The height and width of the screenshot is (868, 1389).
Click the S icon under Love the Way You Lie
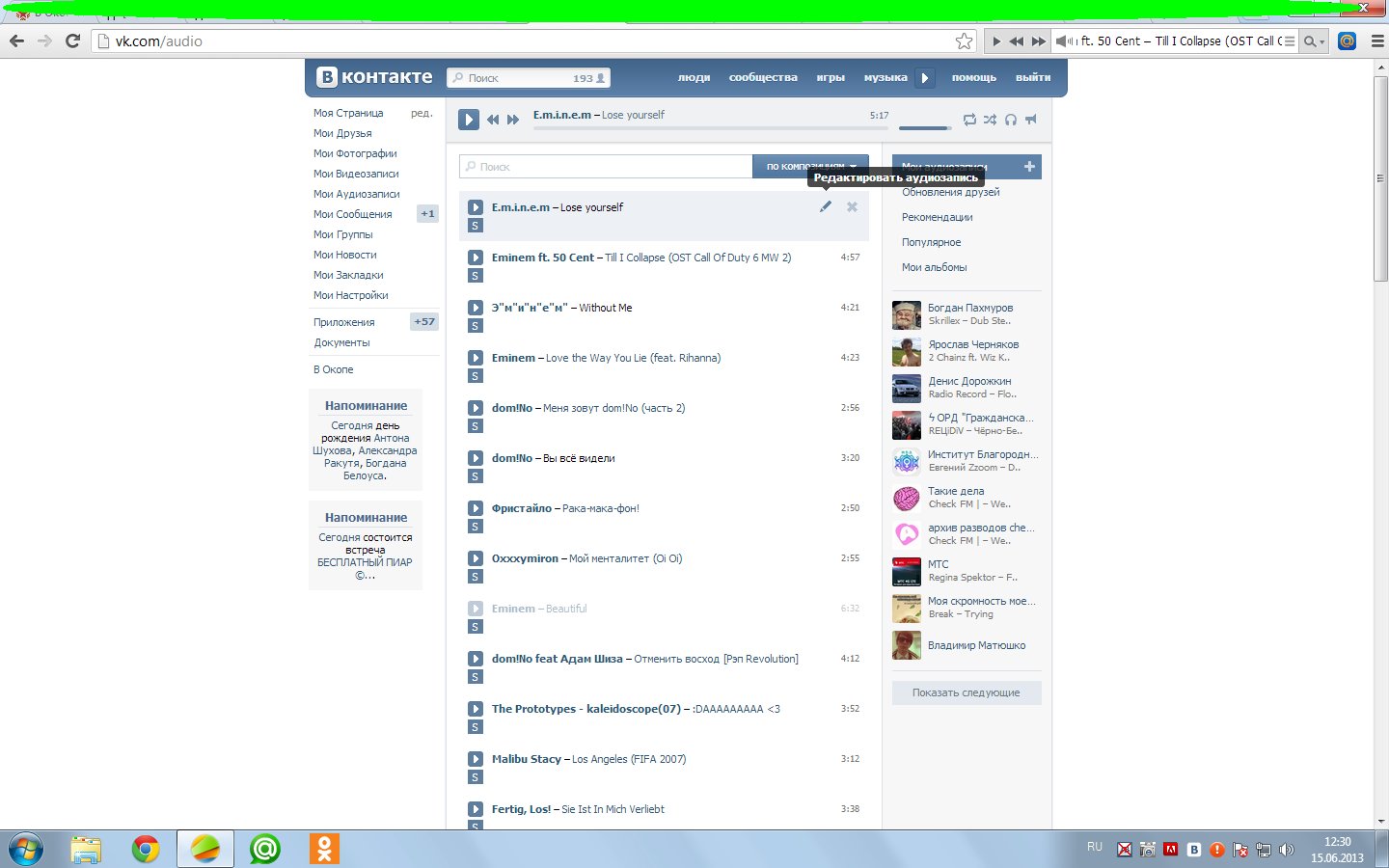tap(475, 376)
